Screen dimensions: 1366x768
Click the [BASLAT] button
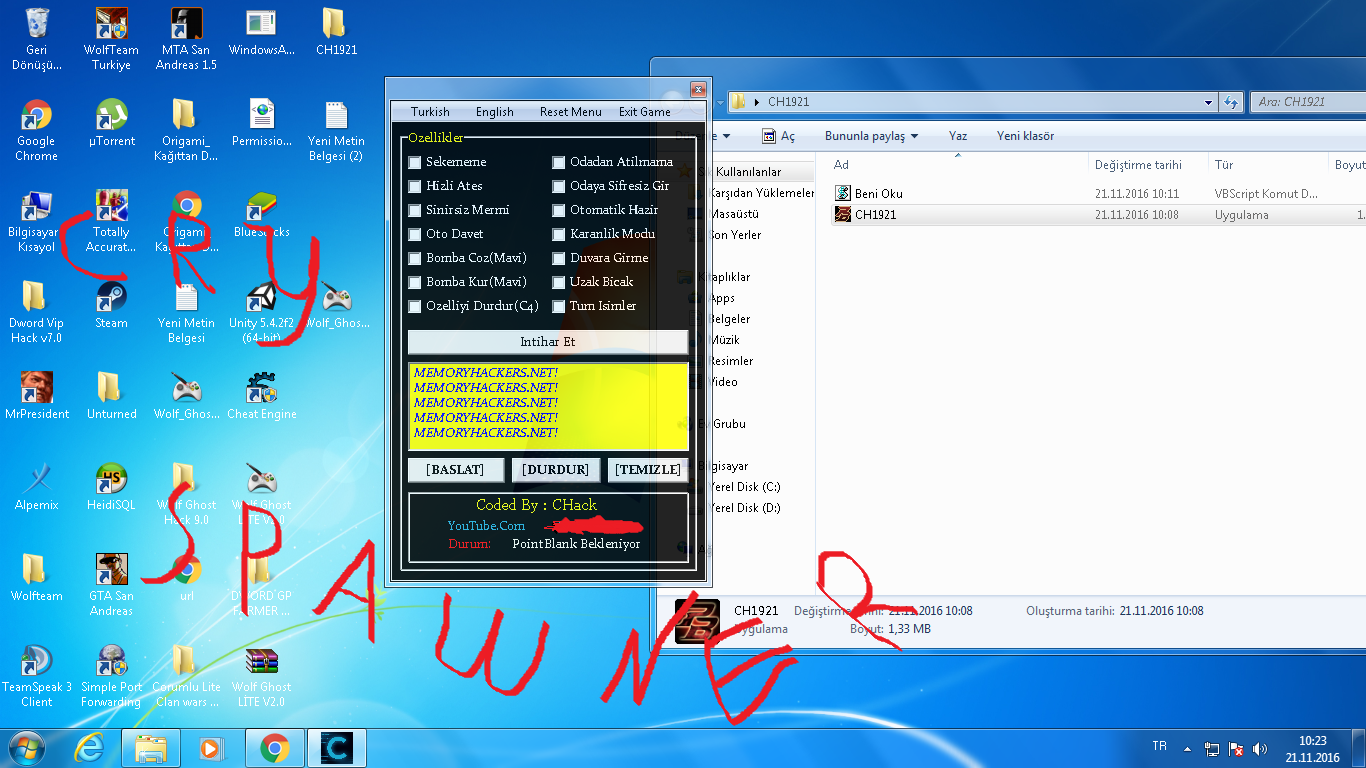(455, 470)
